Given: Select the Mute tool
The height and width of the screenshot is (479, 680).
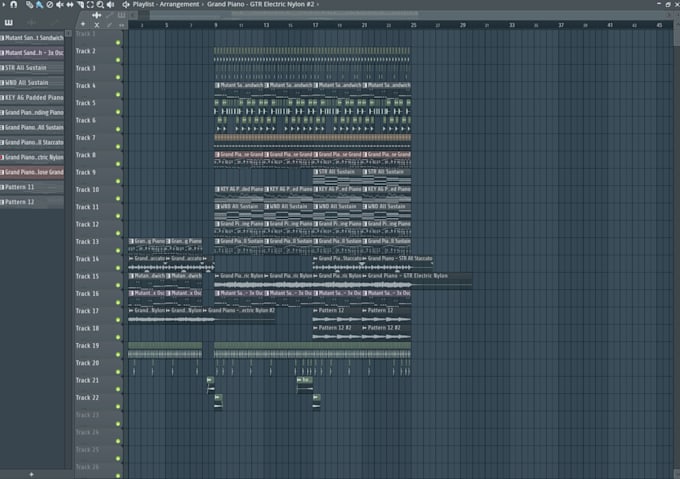Looking at the screenshot, I should point(60,5).
